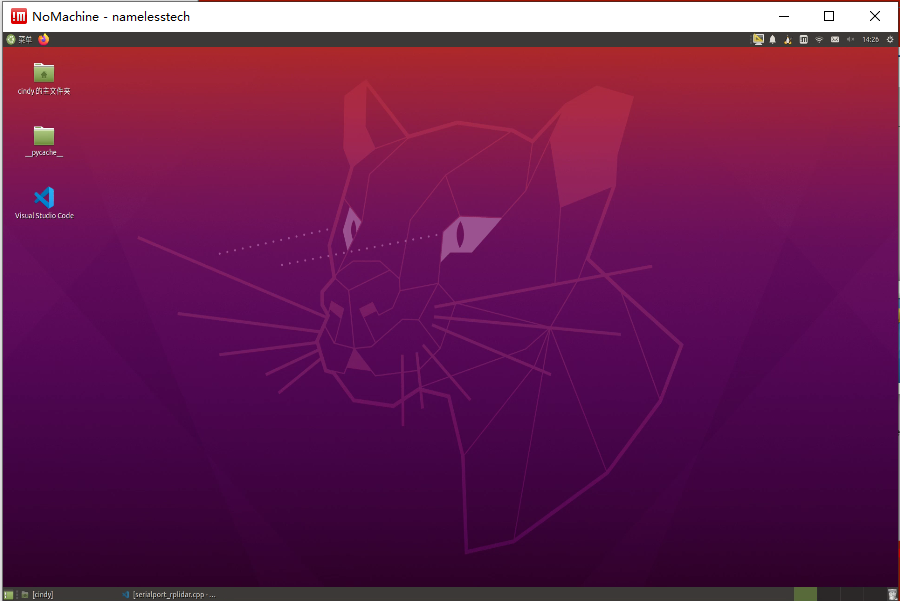
Task: Click the show desktop button in bottom panel
Action: (8, 595)
